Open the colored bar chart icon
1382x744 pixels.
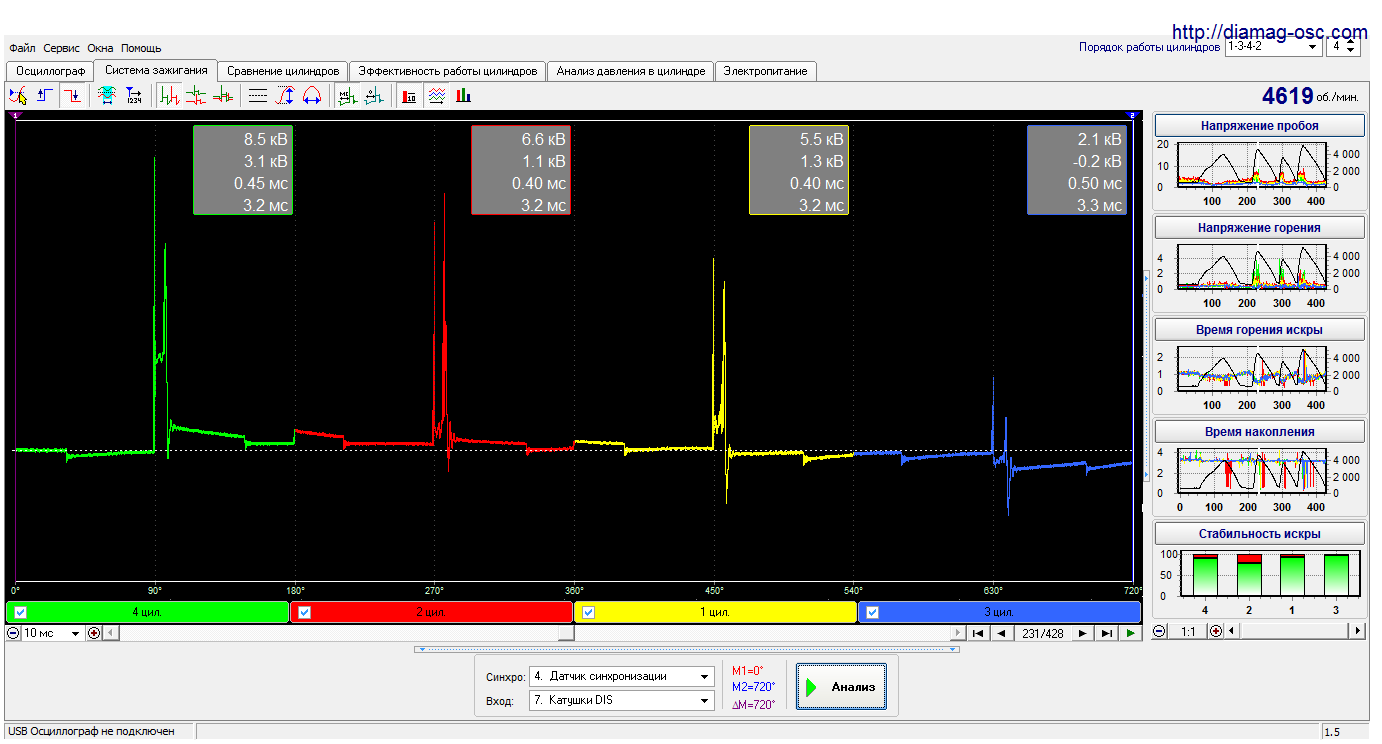463,96
